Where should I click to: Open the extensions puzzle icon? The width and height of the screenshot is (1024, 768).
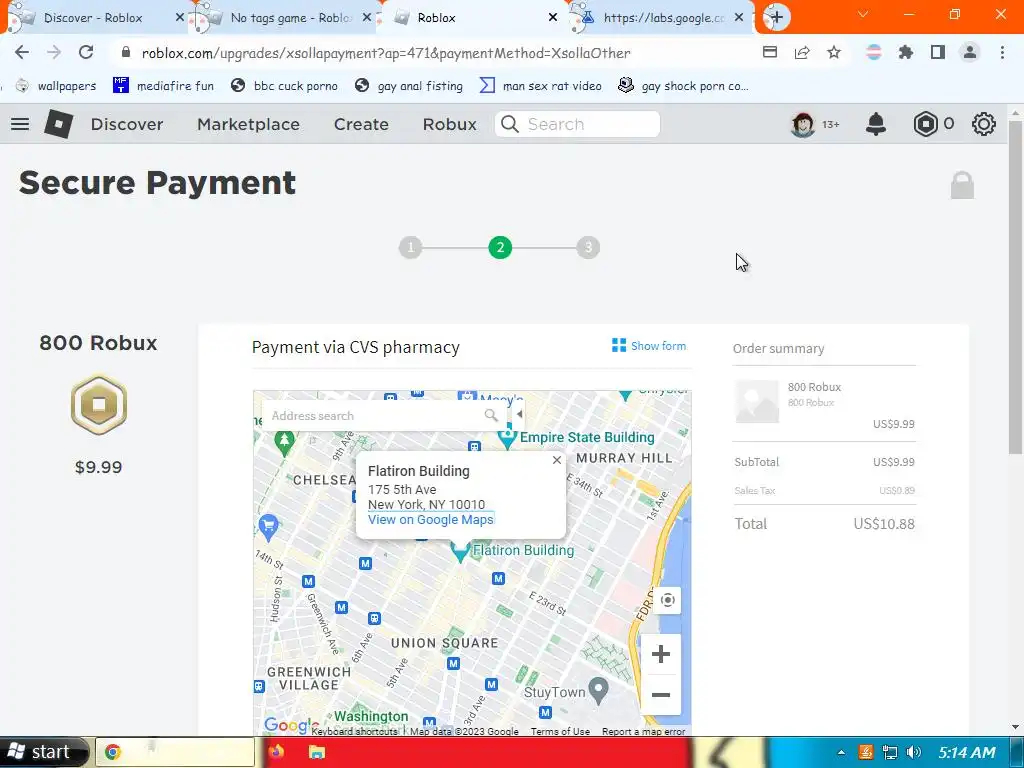pyautogui.click(x=906, y=53)
